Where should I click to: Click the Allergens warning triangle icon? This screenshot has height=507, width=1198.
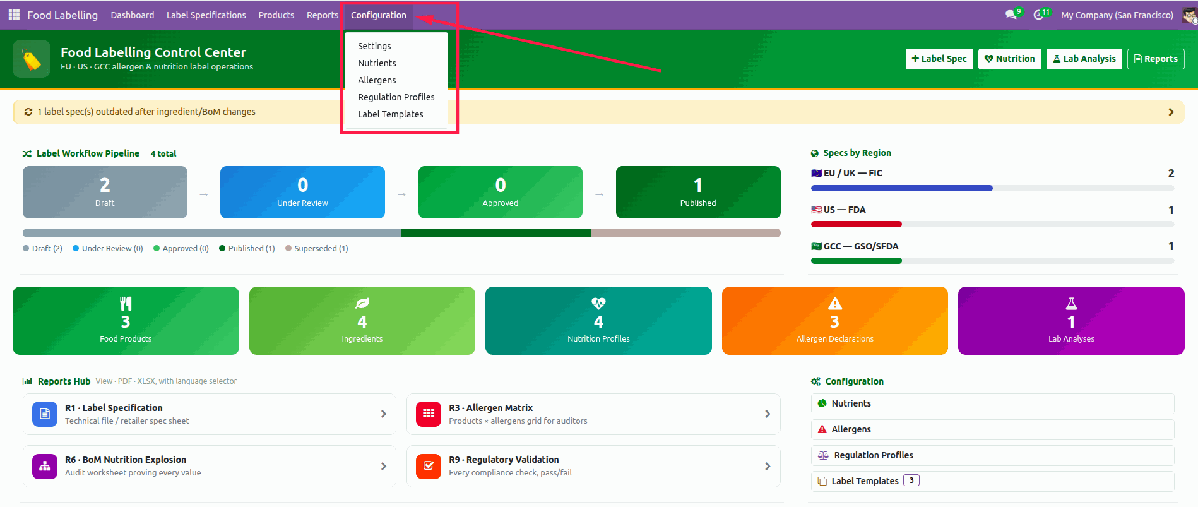[822, 429]
